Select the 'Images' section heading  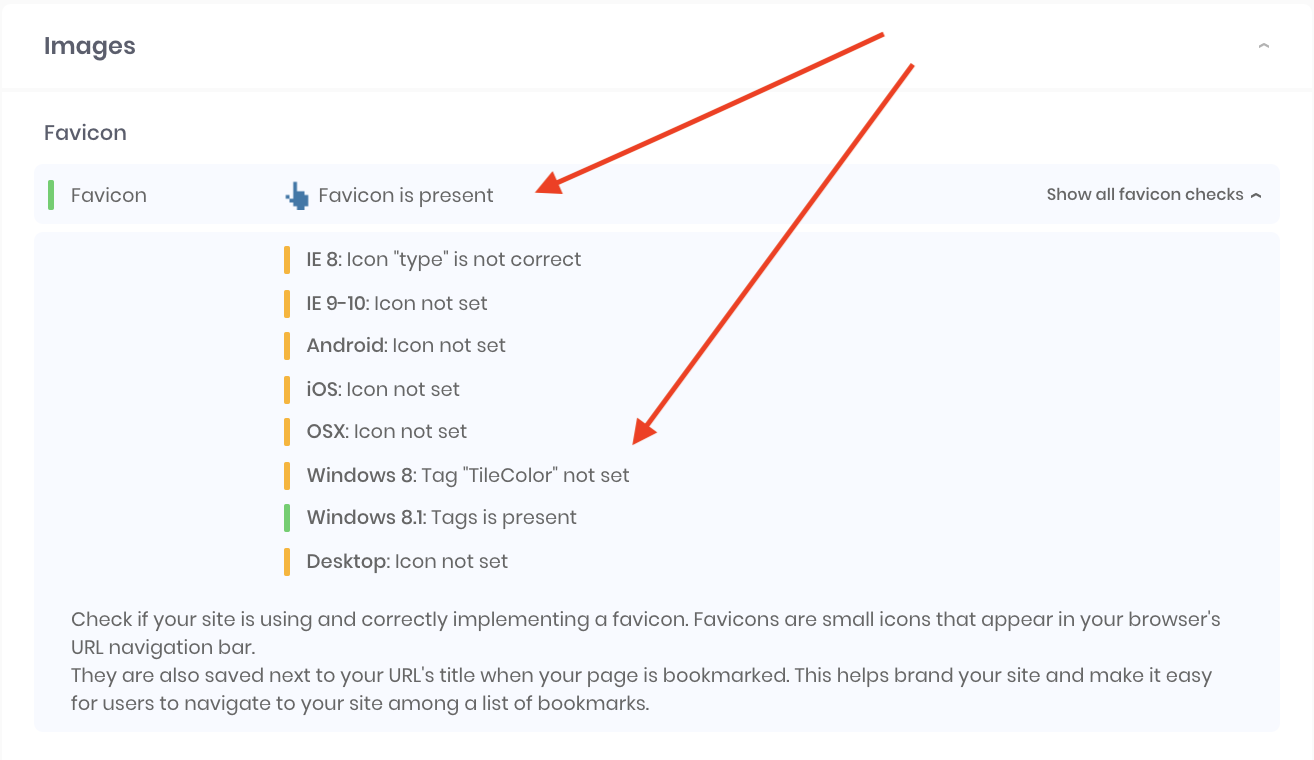point(89,46)
